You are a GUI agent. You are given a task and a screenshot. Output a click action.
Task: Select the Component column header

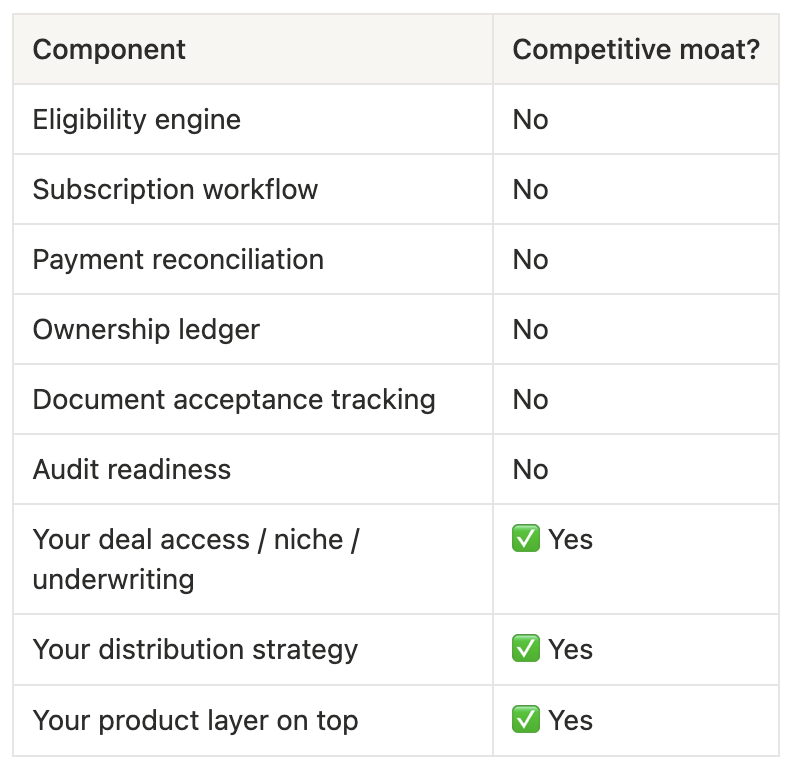tap(109, 50)
